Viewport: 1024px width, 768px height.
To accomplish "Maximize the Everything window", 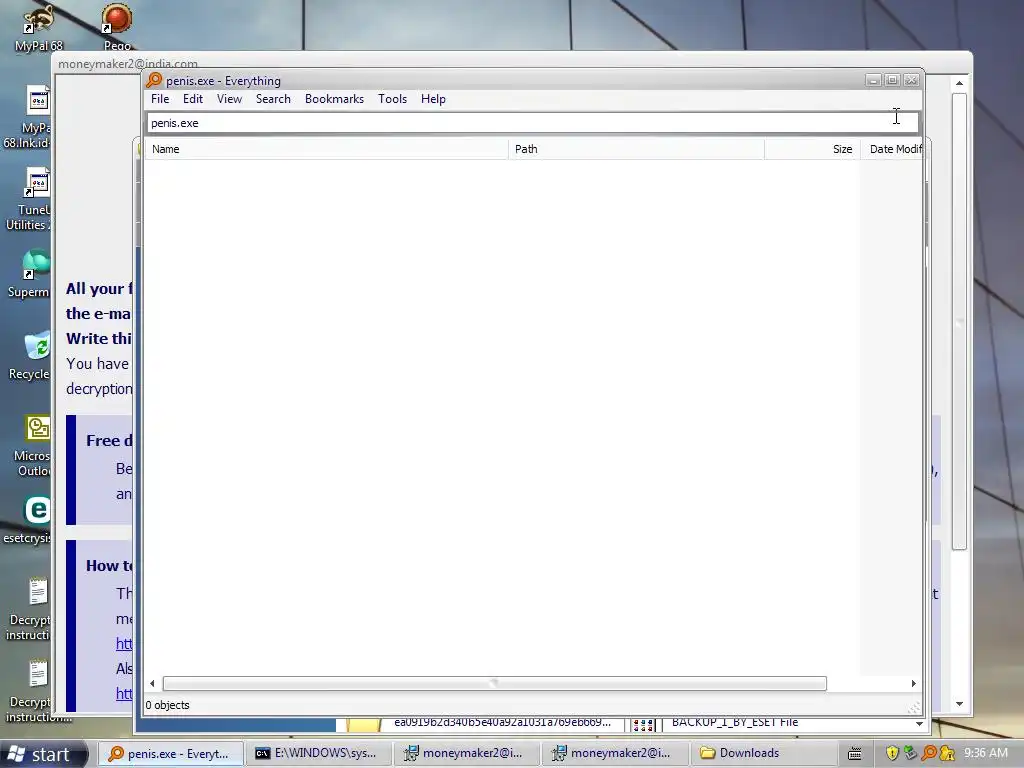I will tap(893, 80).
